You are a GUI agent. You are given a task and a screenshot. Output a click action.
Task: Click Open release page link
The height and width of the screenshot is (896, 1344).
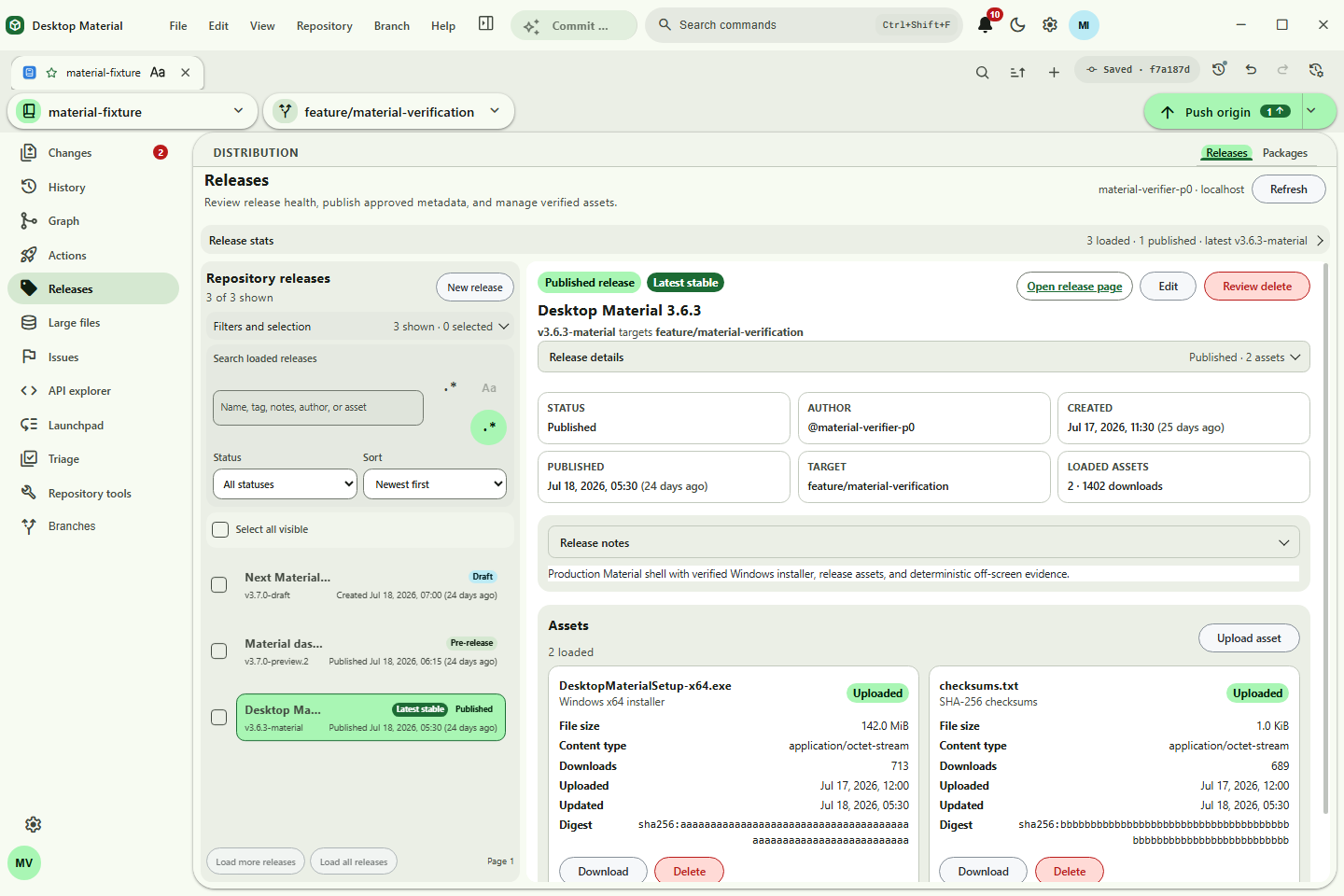pos(1074,287)
